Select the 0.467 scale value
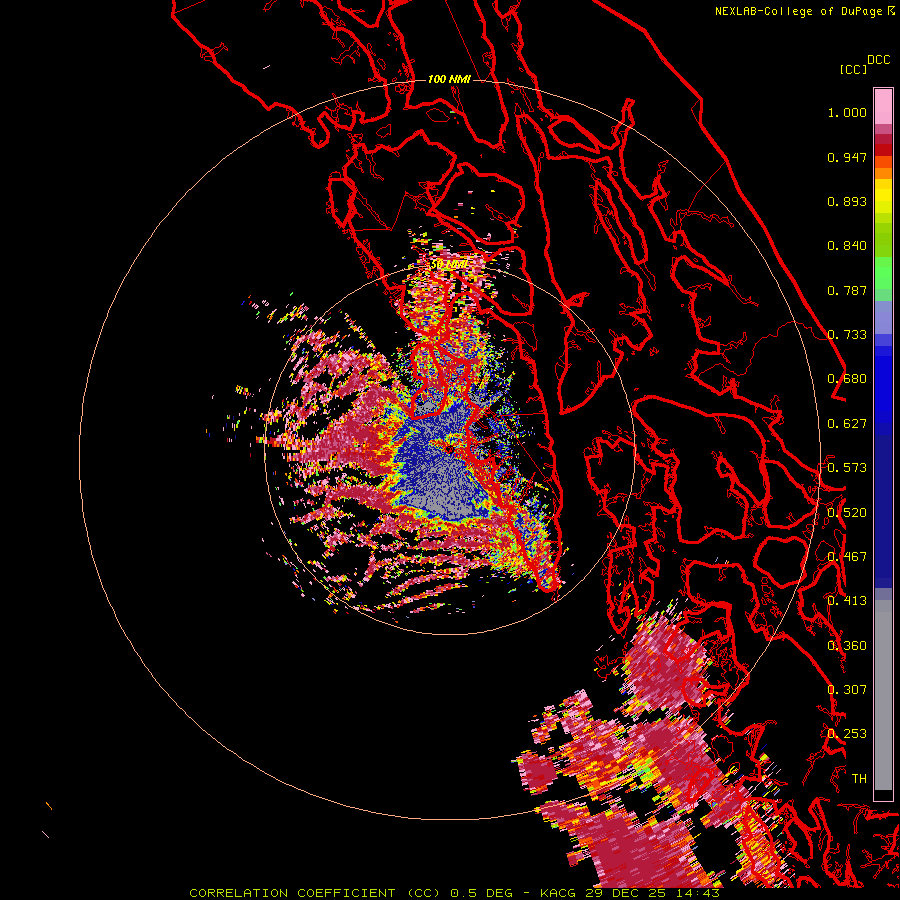The image size is (900, 900). point(847,557)
